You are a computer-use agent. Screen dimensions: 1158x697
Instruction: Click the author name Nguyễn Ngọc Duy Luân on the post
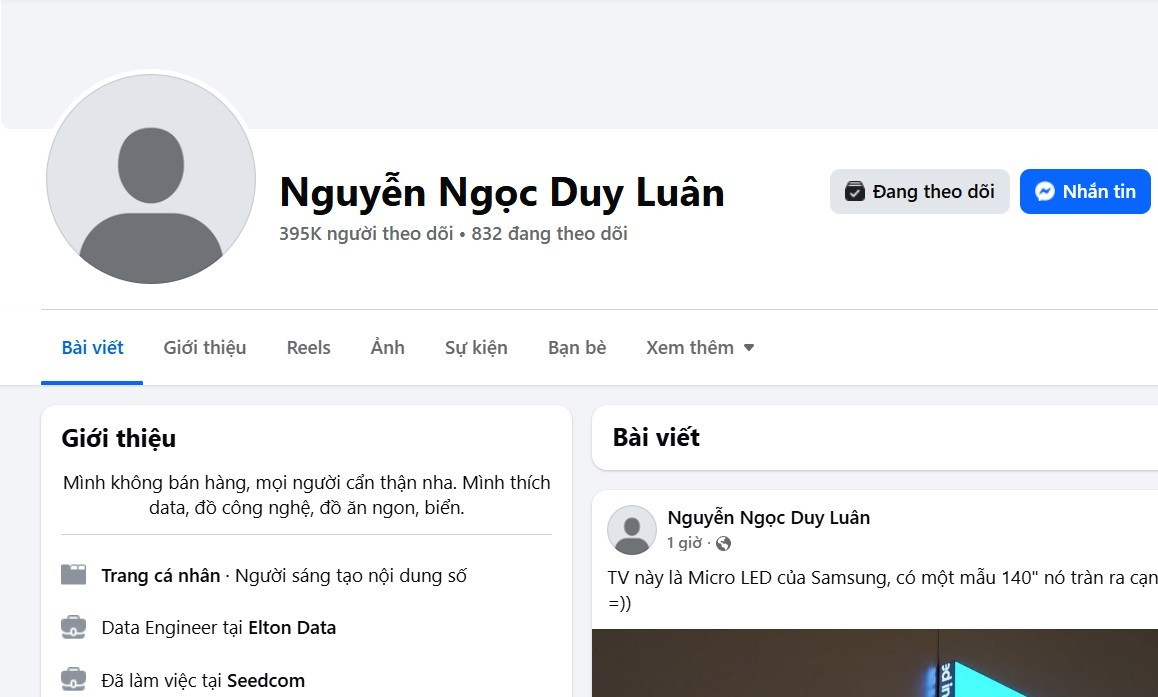click(769, 517)
